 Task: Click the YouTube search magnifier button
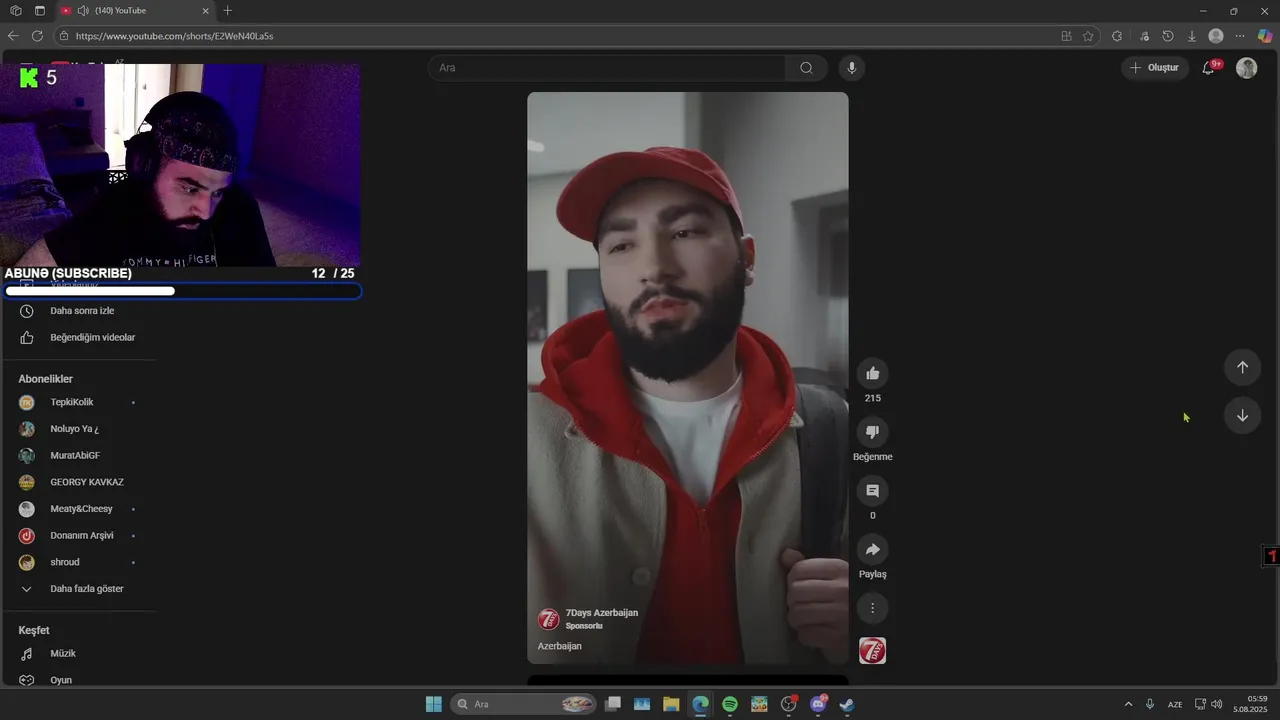806,68
